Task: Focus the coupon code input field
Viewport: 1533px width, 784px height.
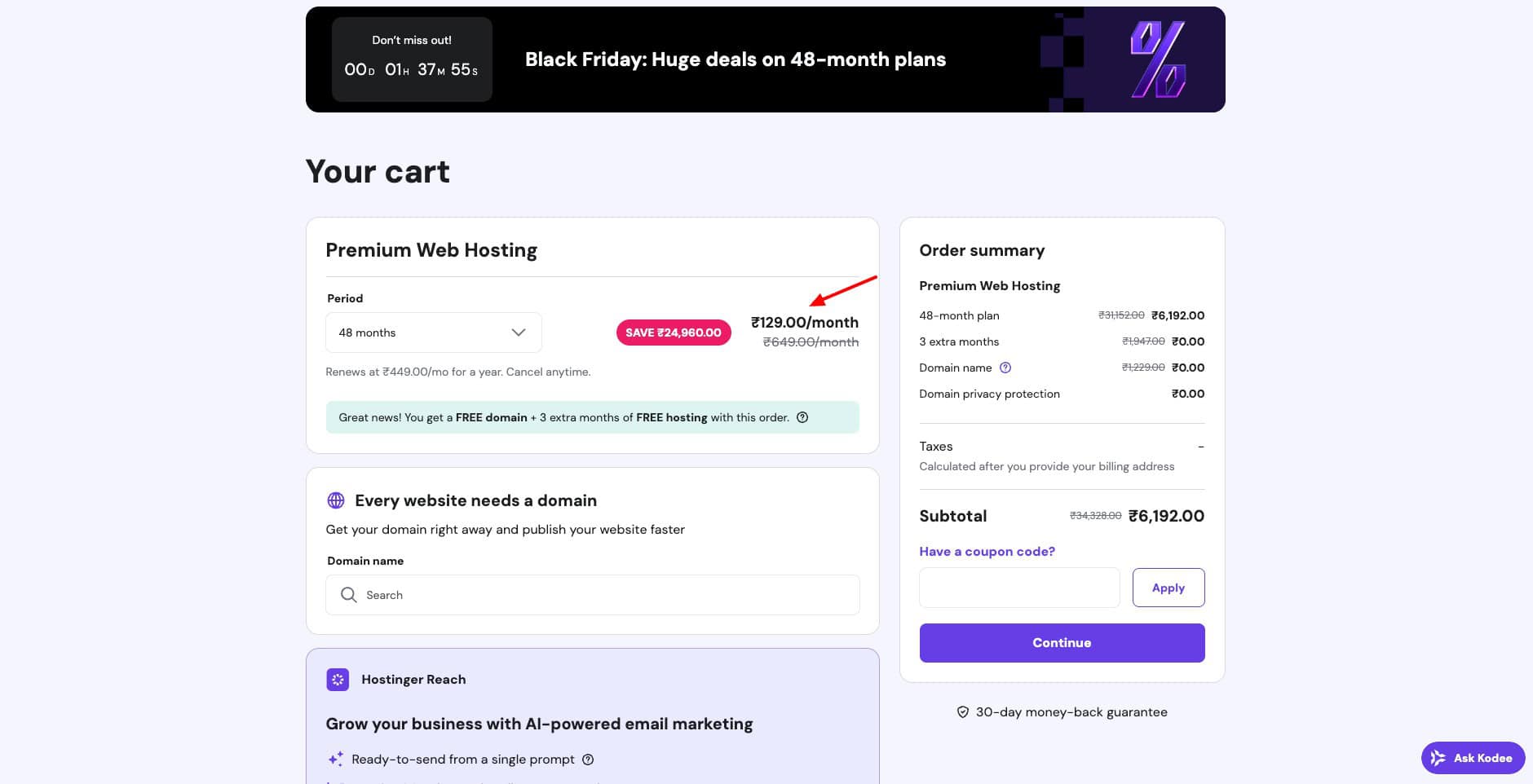Action: [x=1019, y=588]
